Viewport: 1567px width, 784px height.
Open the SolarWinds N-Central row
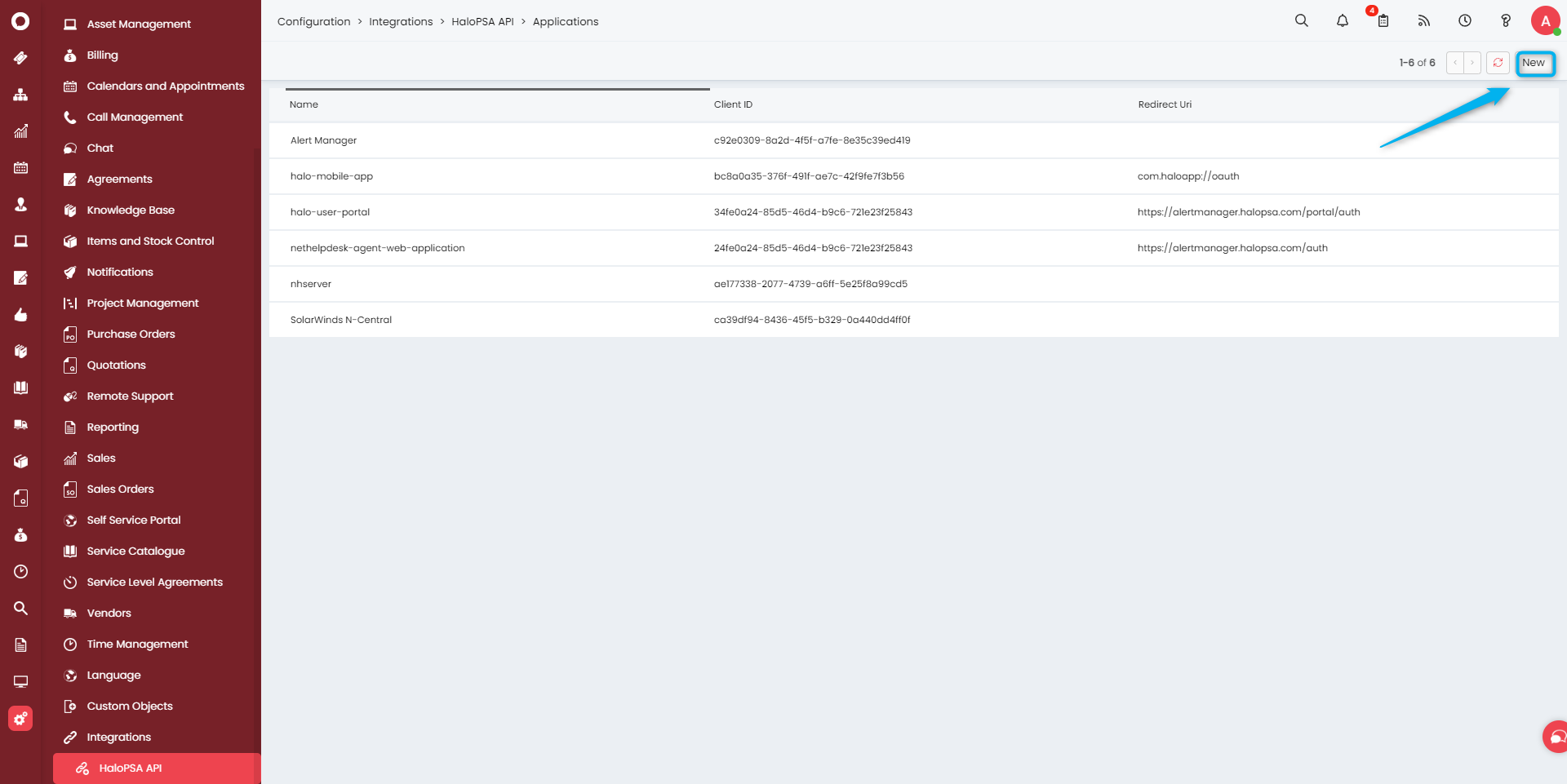914,320
